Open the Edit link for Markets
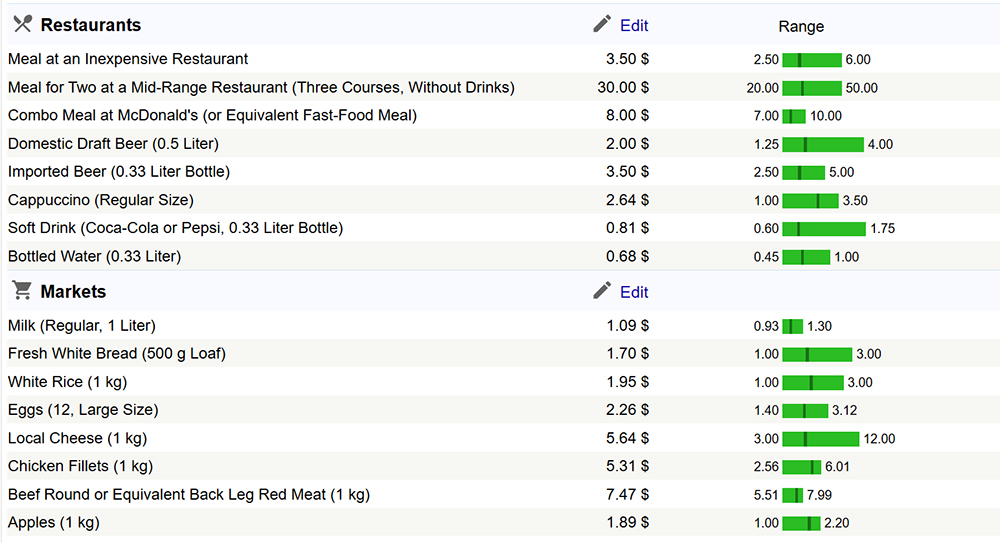The height and width of the screenshot is (543, 1000). pos(634,292)
